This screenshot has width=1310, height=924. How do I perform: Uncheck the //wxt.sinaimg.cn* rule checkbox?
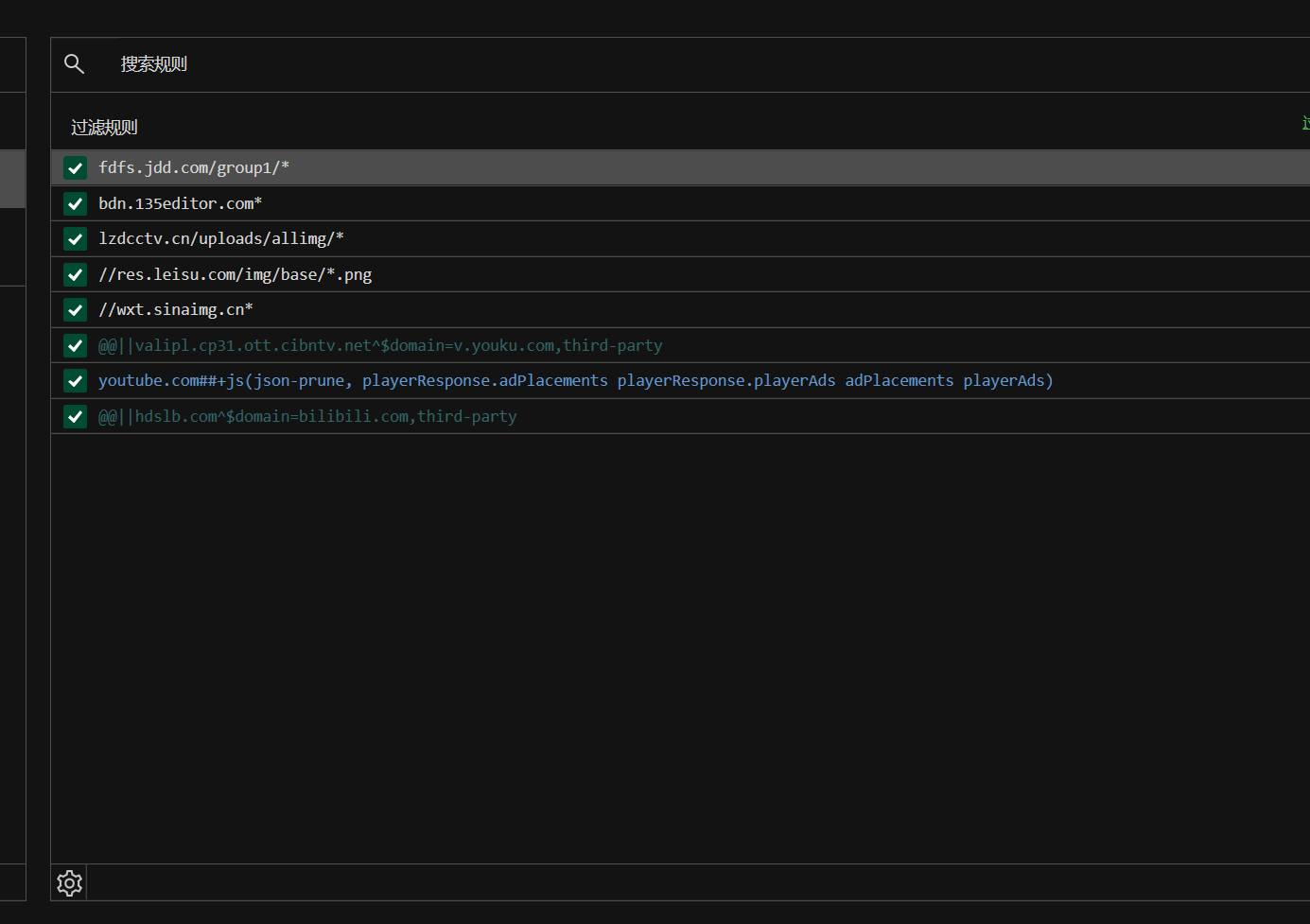tap(76, 310)
